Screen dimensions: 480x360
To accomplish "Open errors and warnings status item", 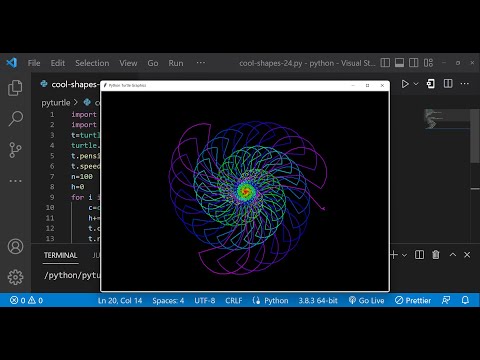I will coord(26,300).
